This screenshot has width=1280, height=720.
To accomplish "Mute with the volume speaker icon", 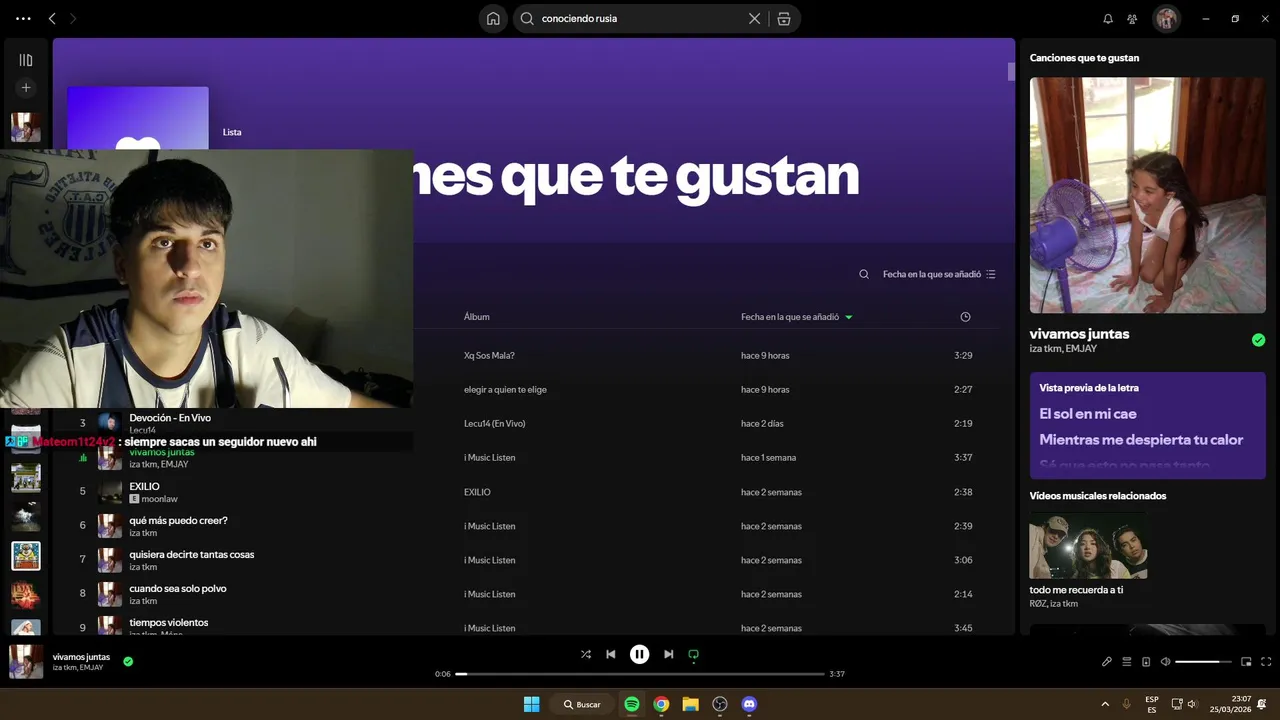I will (x=1165, y=661).
